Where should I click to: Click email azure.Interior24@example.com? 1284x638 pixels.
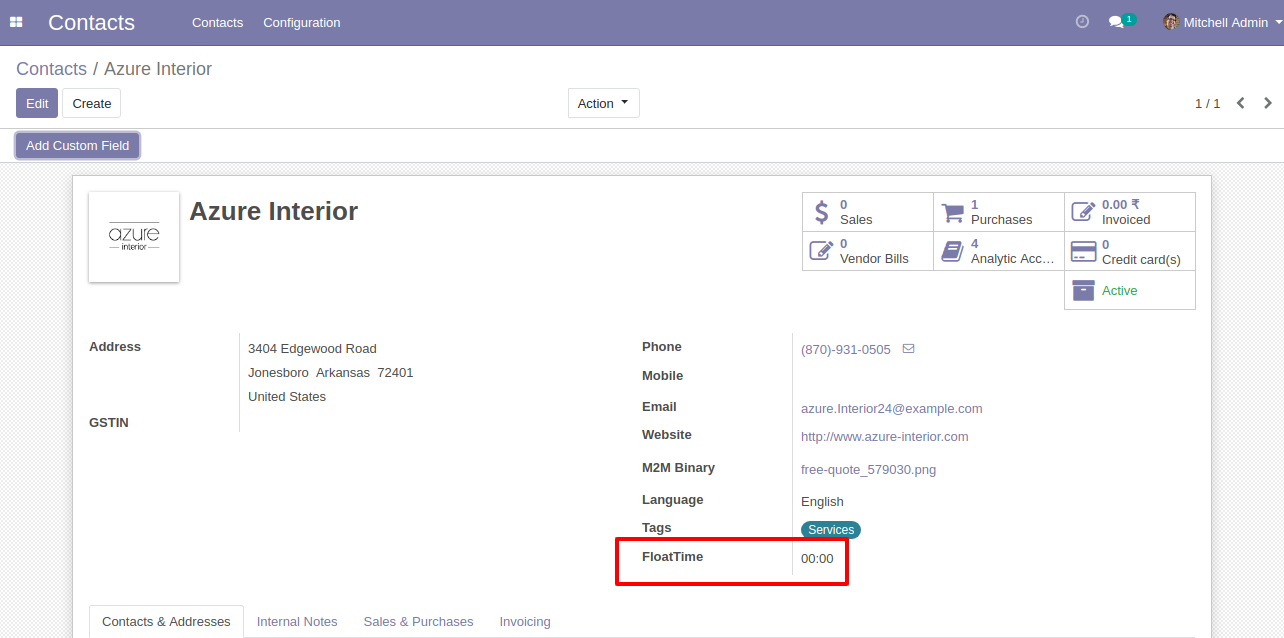click(x=892, y=408)
